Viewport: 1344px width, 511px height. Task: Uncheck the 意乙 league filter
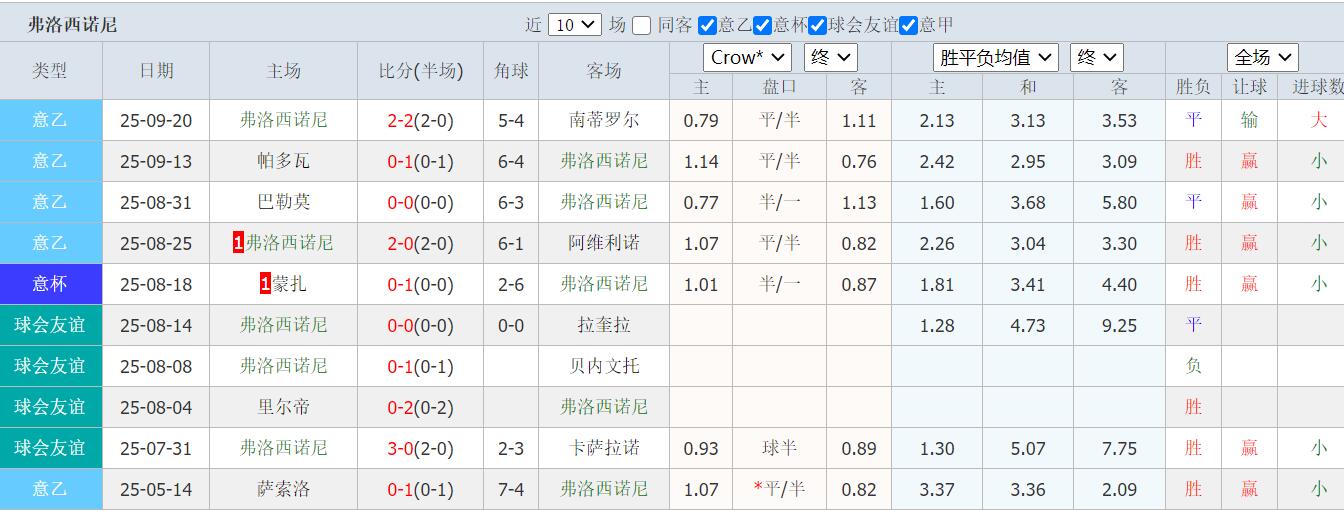pyautogui.click(x=707, y=25)
